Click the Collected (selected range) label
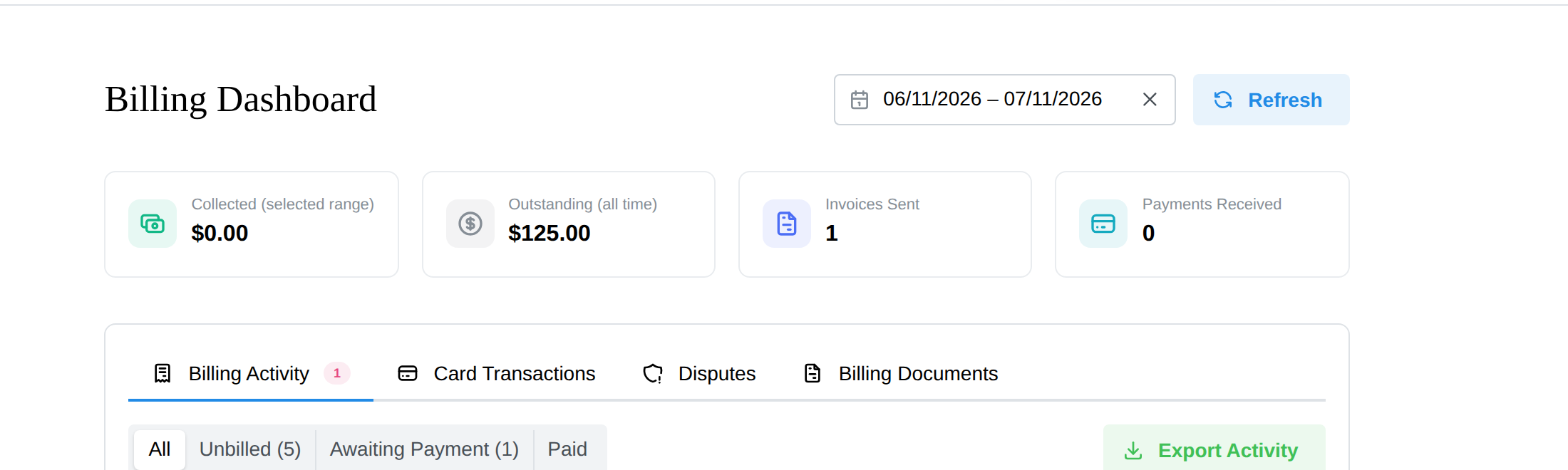 283,204
